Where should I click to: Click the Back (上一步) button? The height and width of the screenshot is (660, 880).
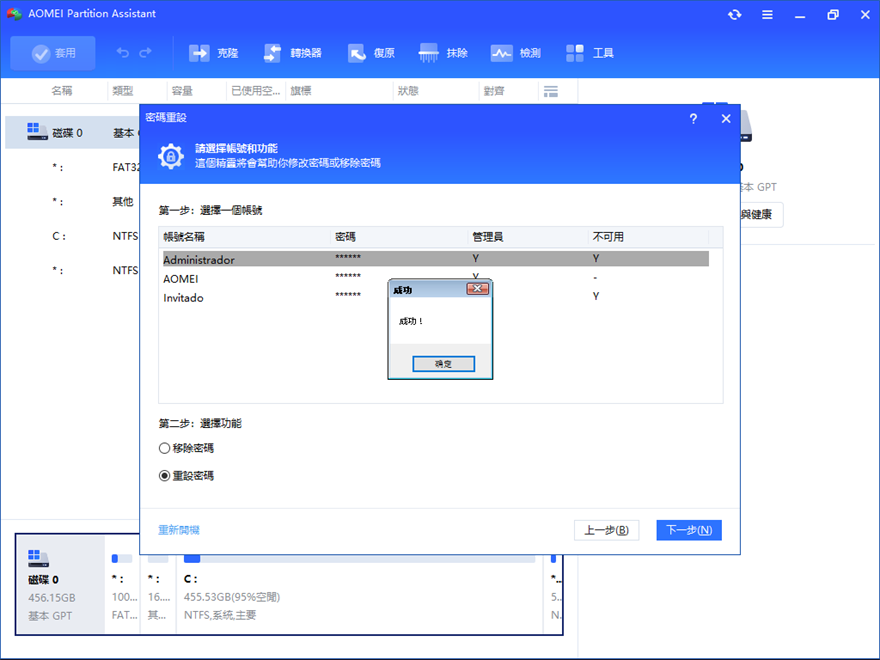pos(606,530)
